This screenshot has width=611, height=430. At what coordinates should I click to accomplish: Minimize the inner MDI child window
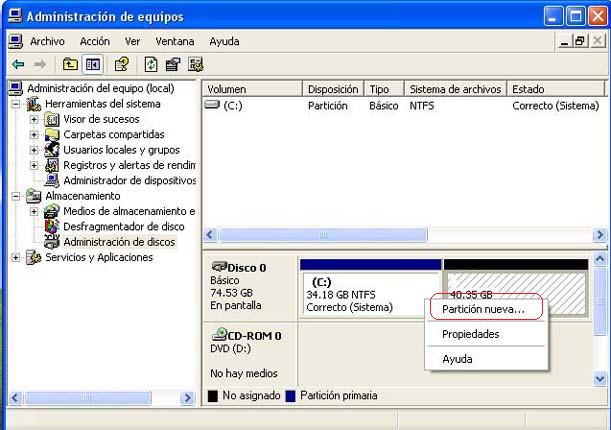pos(564,41)
